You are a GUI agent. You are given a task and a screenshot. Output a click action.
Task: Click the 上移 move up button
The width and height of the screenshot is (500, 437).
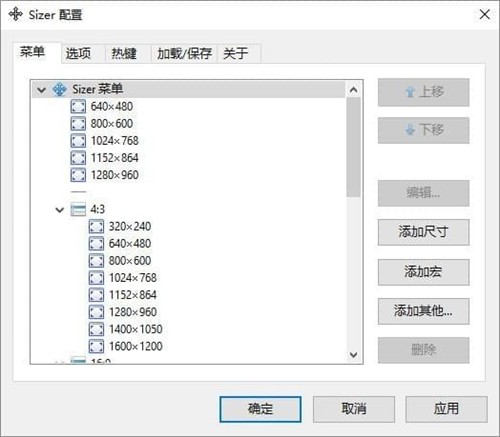tap(423, 92)
